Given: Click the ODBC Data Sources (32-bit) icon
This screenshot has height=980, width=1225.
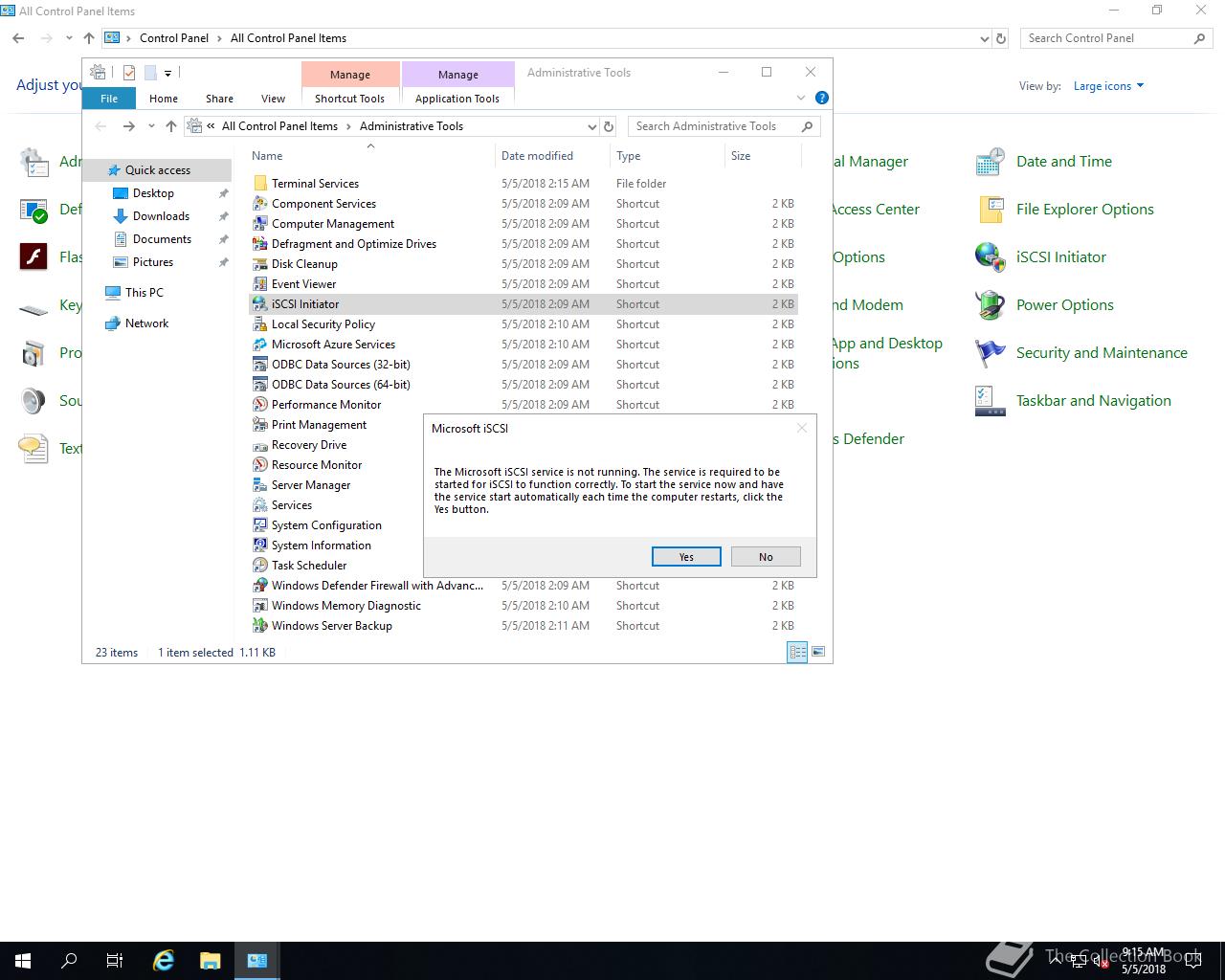Looking at the screenshot, I should coord(259,365).
